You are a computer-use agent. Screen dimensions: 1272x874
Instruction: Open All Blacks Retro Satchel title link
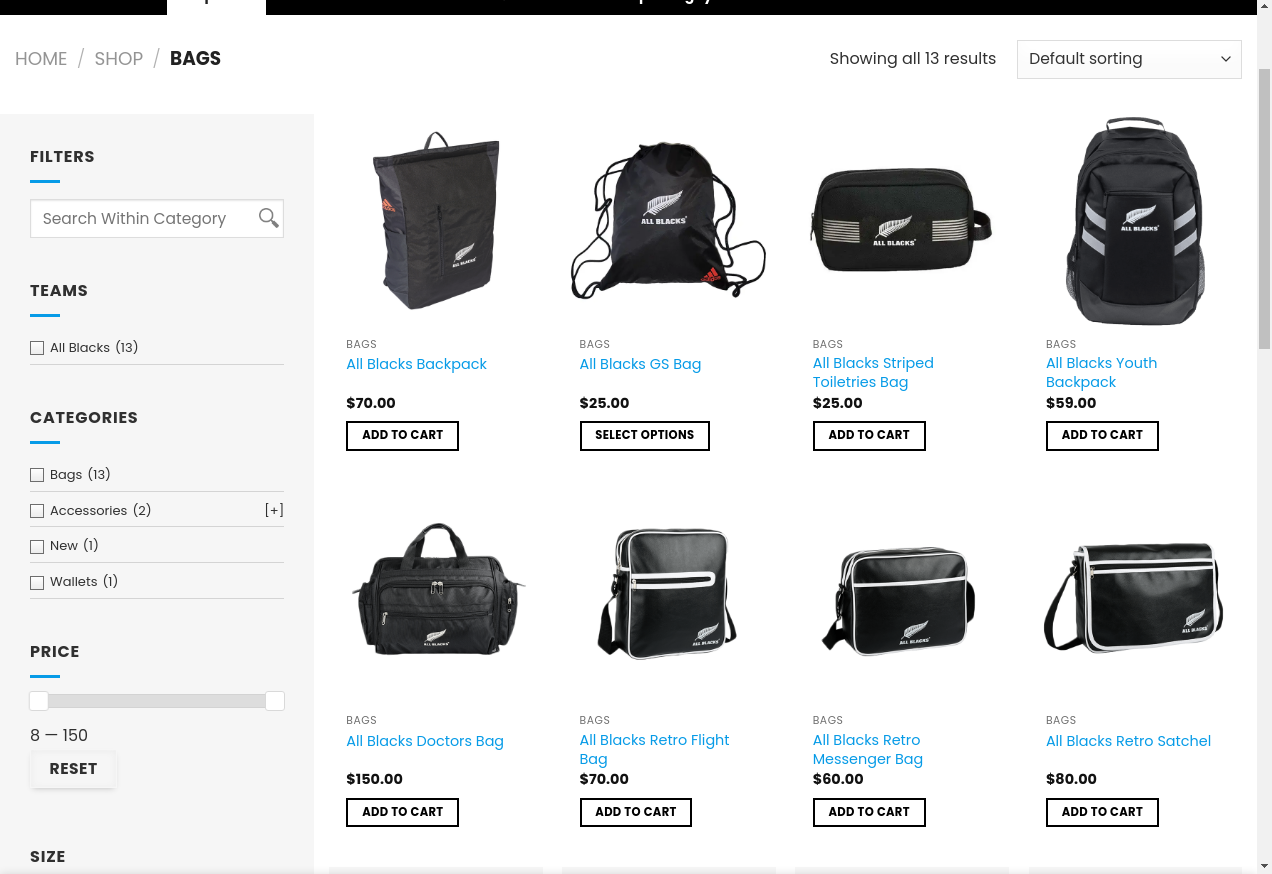1128,741
